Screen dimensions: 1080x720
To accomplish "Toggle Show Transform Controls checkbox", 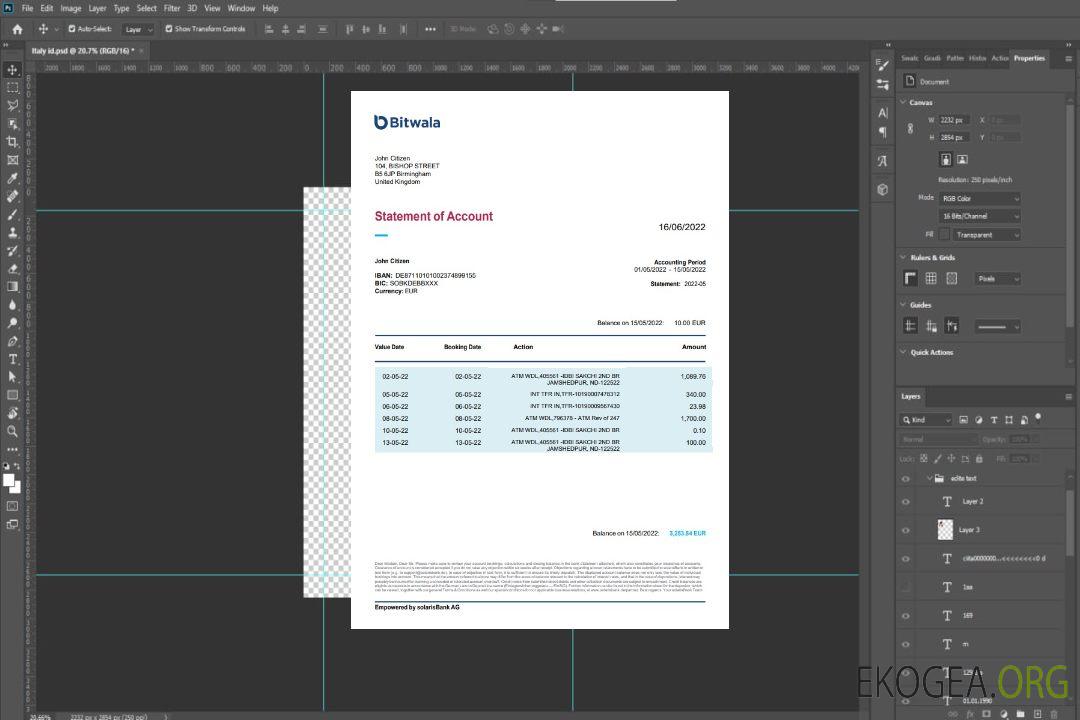I will [x=169, y=29].
